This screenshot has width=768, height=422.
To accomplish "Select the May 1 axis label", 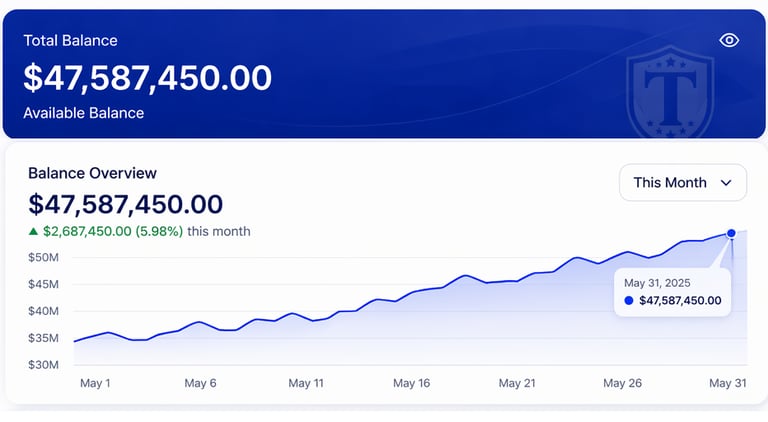I will click(x=94, y=383).
